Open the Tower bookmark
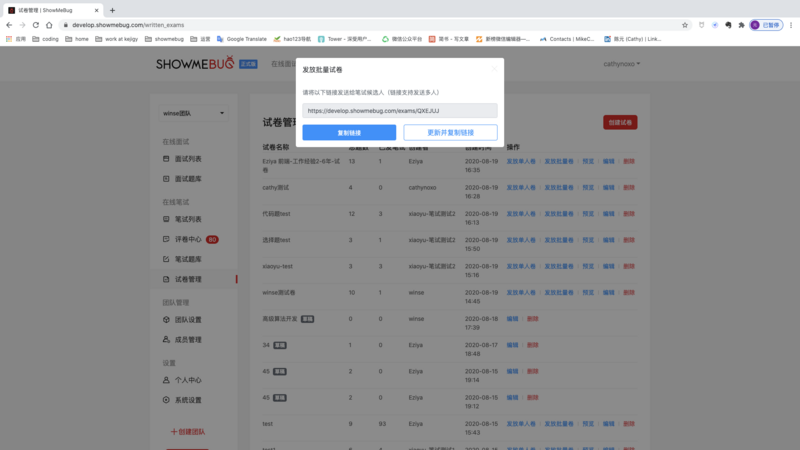The width and height of the screenshot is (800, 450). coord(344,39)
